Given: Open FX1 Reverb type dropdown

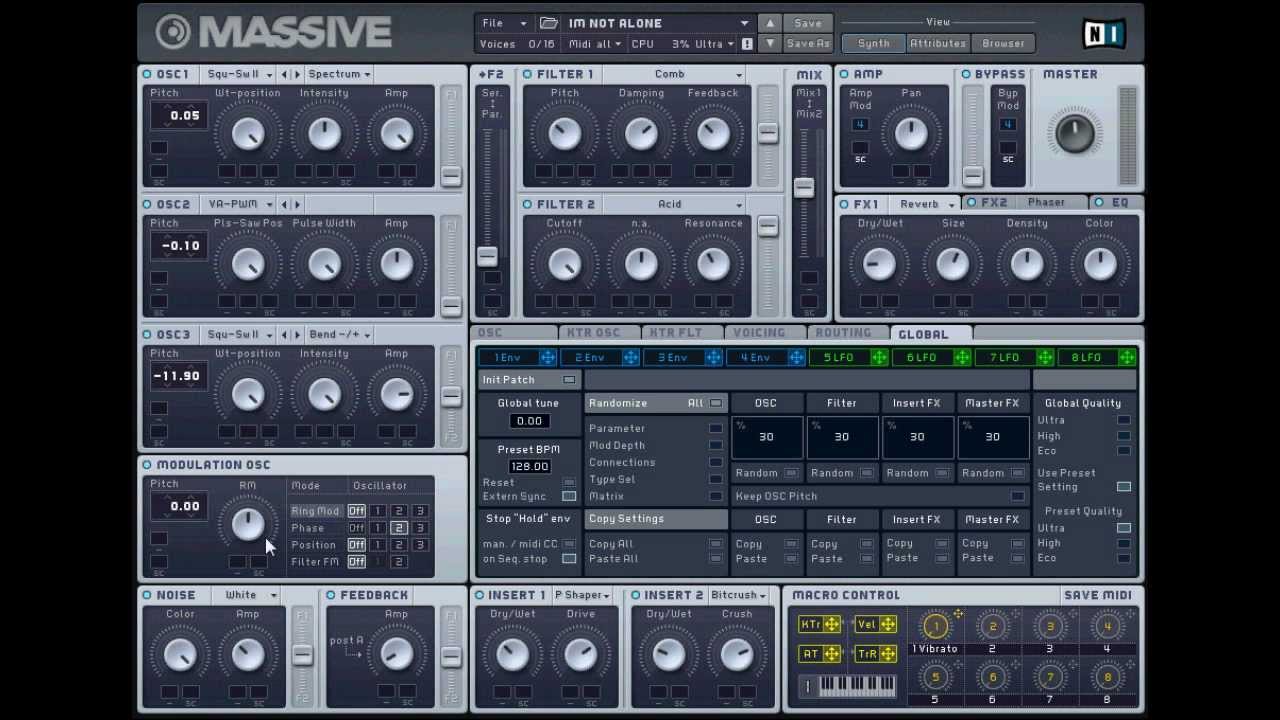Looking at the screenshot, I should coord(926,204).
